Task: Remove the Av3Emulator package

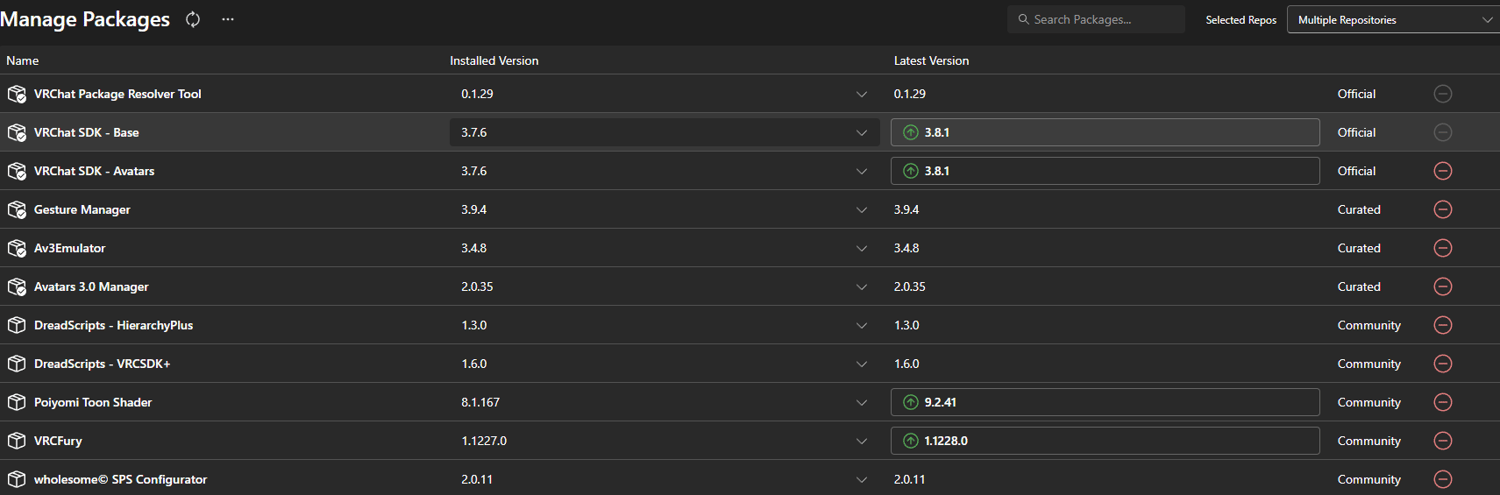Action: [x=1442, y=248]
